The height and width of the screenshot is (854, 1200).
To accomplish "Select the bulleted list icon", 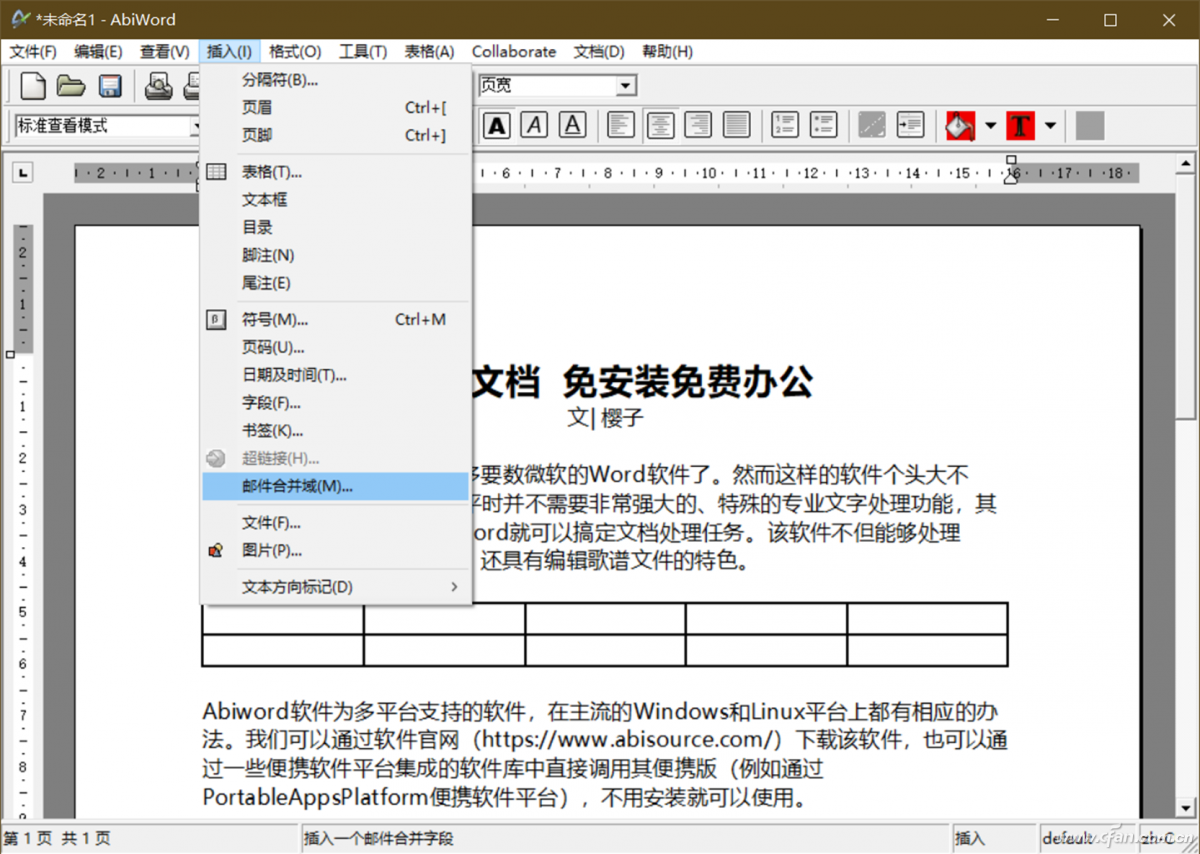I will (x=824, y=125).
